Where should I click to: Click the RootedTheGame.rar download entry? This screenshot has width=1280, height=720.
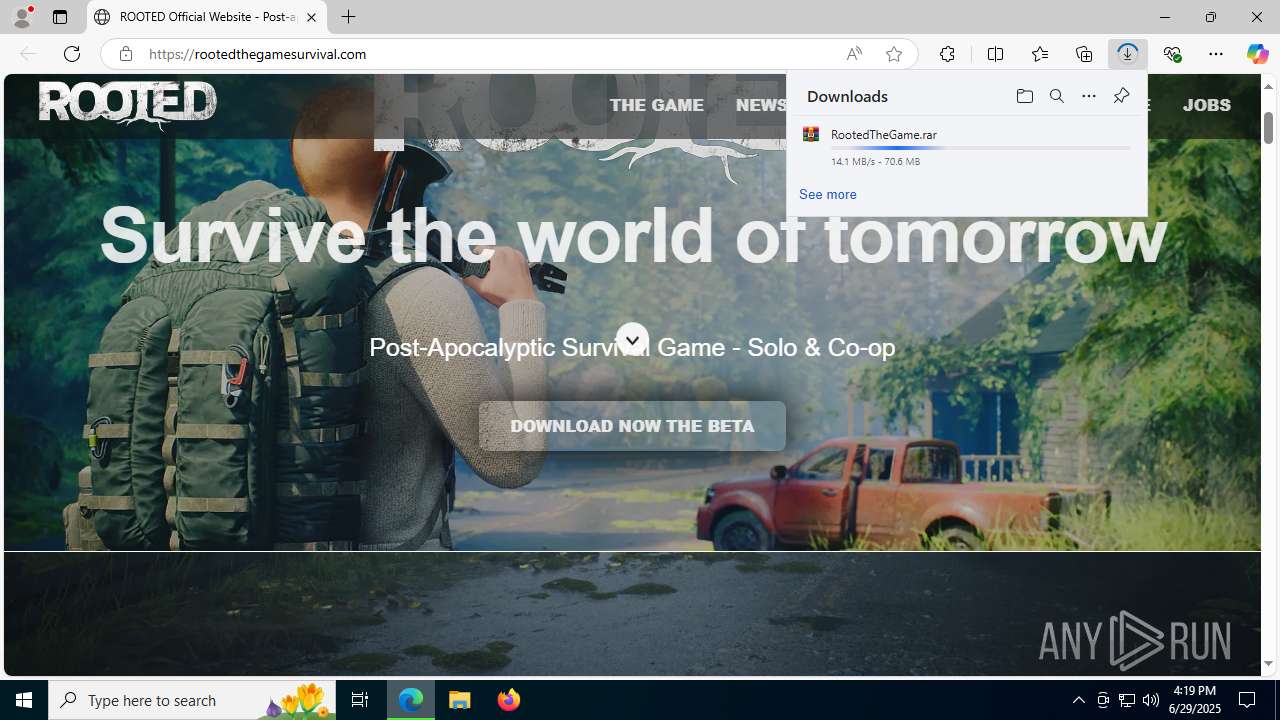point(967,147)
